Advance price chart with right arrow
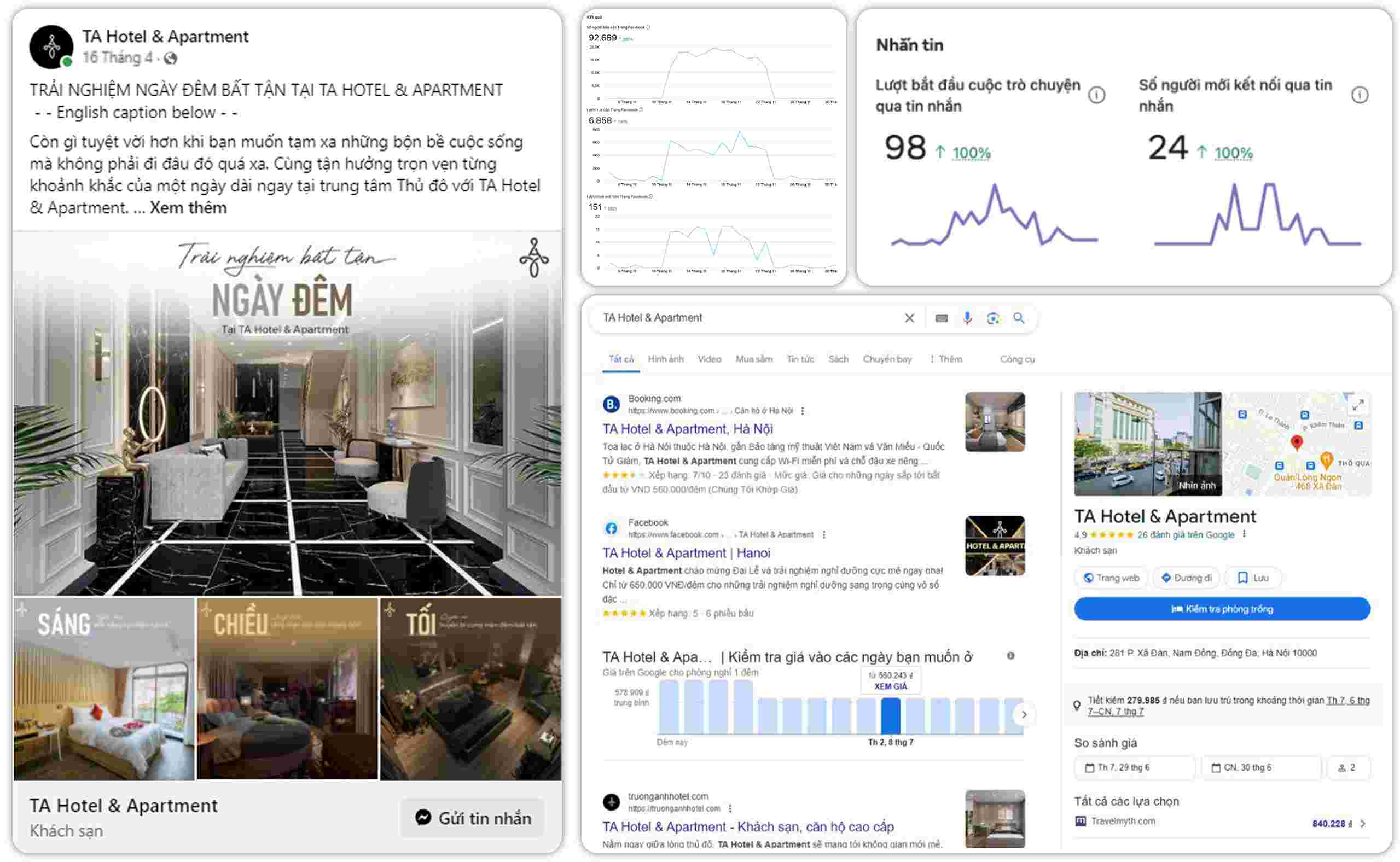The height and width of the screenshot is (862, 1400). (1024, 714)
